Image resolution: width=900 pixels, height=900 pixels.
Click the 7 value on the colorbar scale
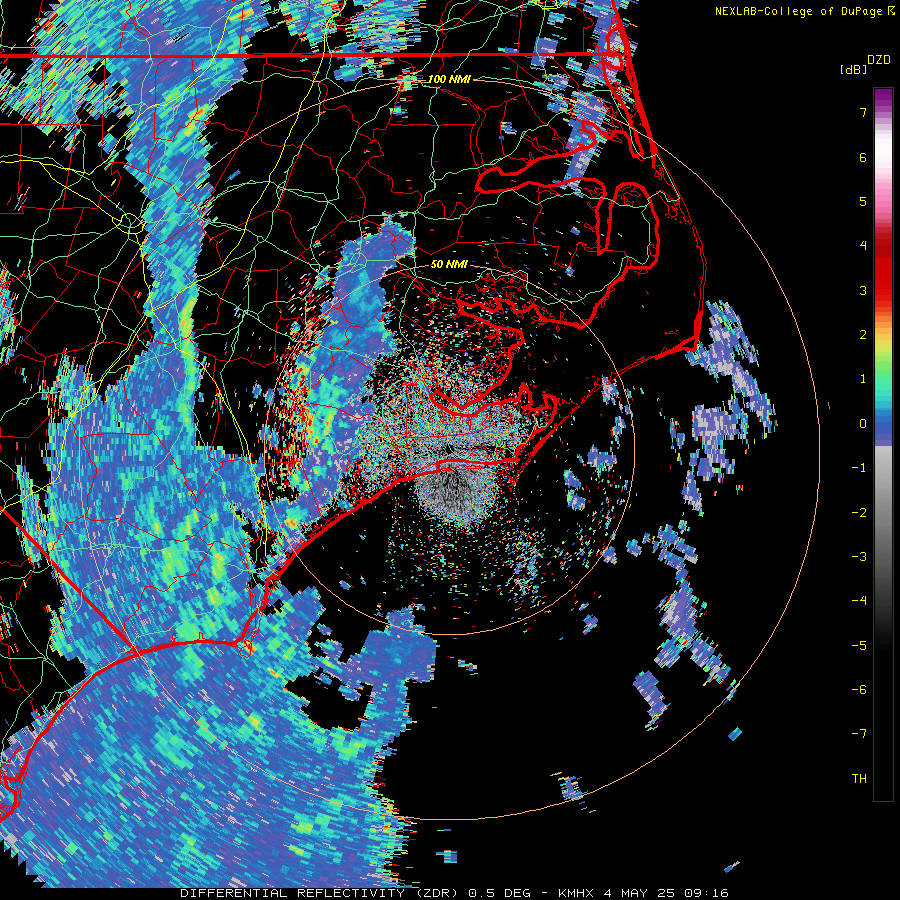click(863, 112)
